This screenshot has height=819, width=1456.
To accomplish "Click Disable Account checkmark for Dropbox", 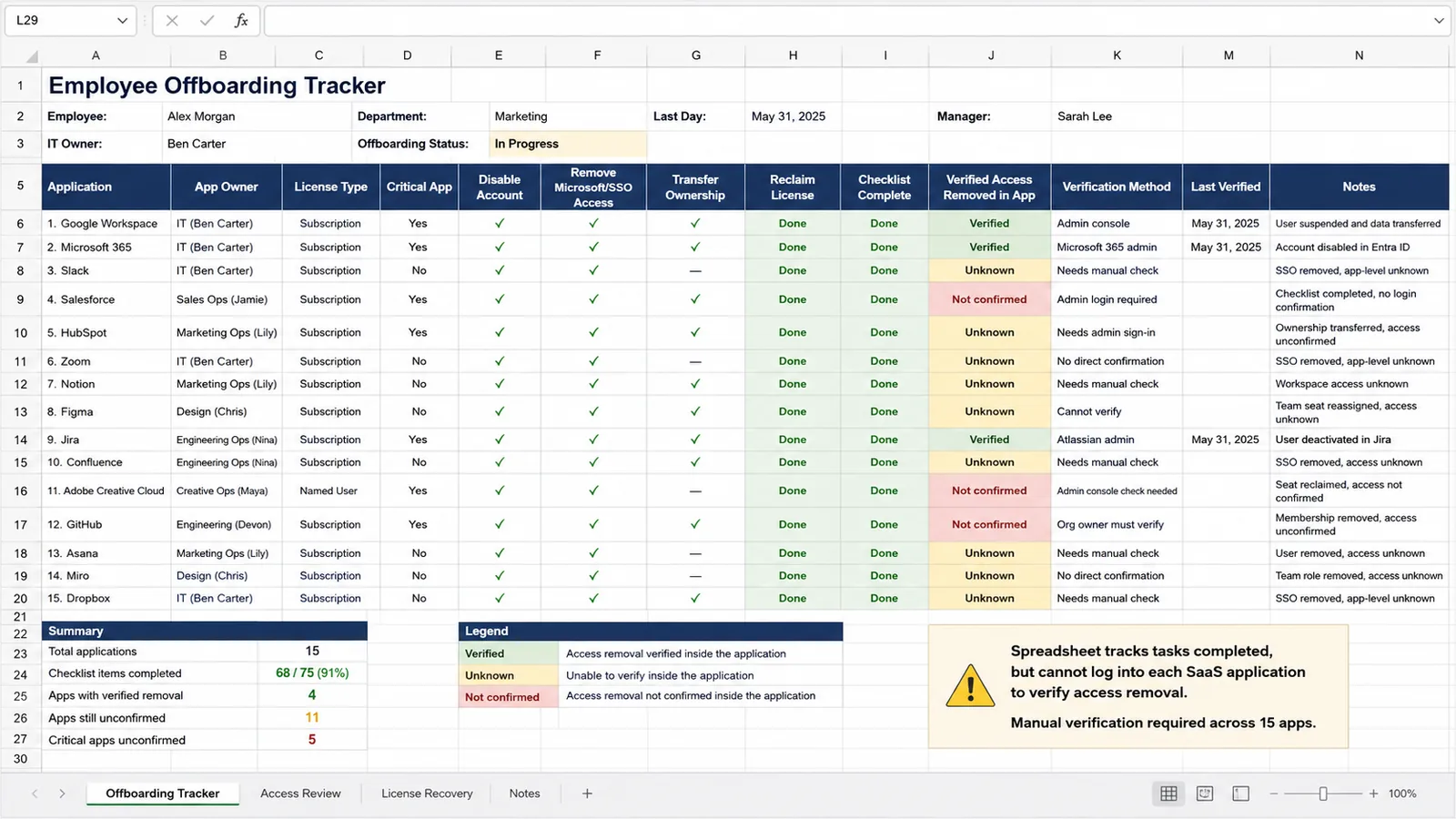I will [x=500, y=599].
